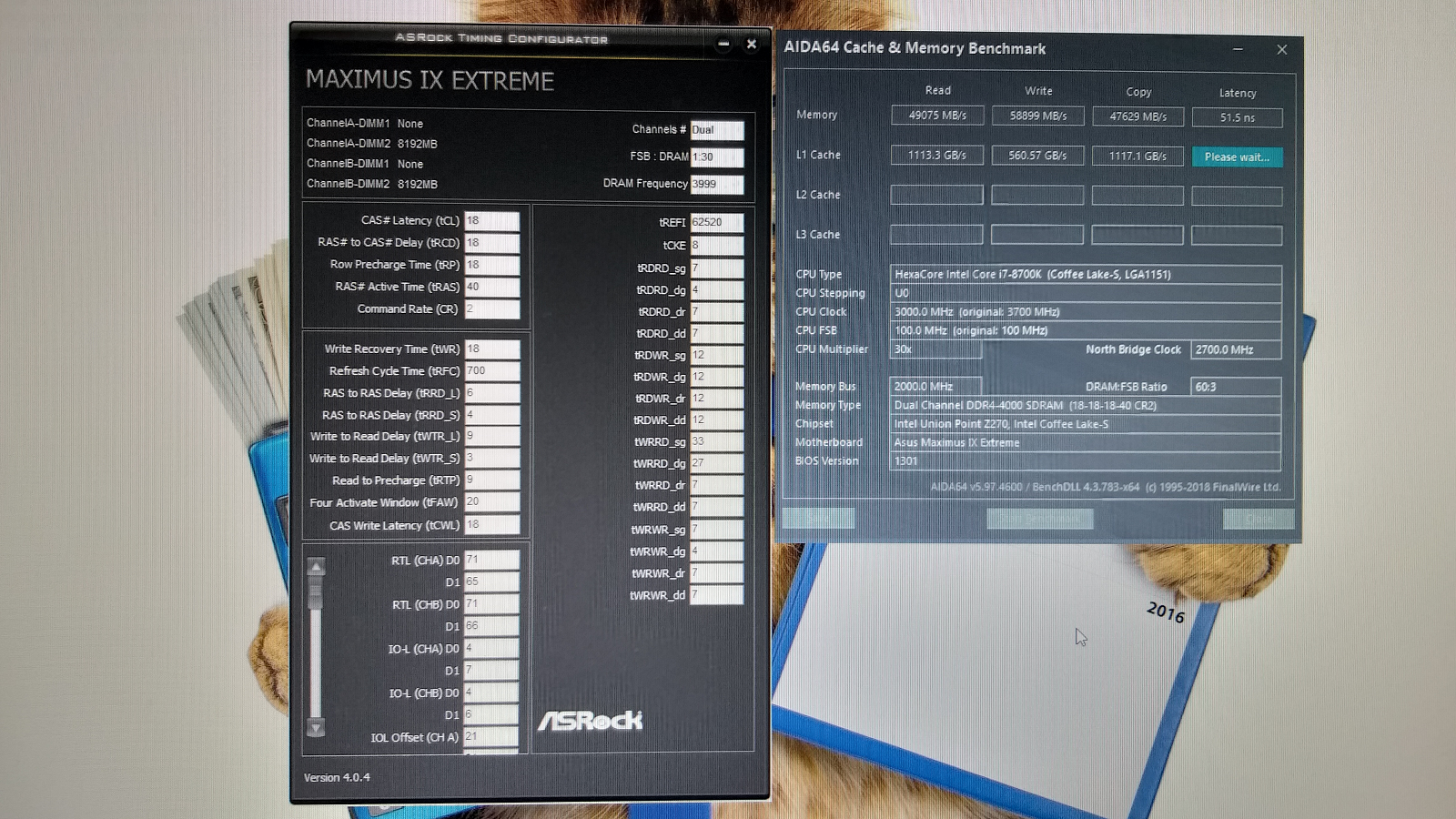
Task: Click the Memory Copy result 47629 MB/s
Action: click(x=1137, y=116)
